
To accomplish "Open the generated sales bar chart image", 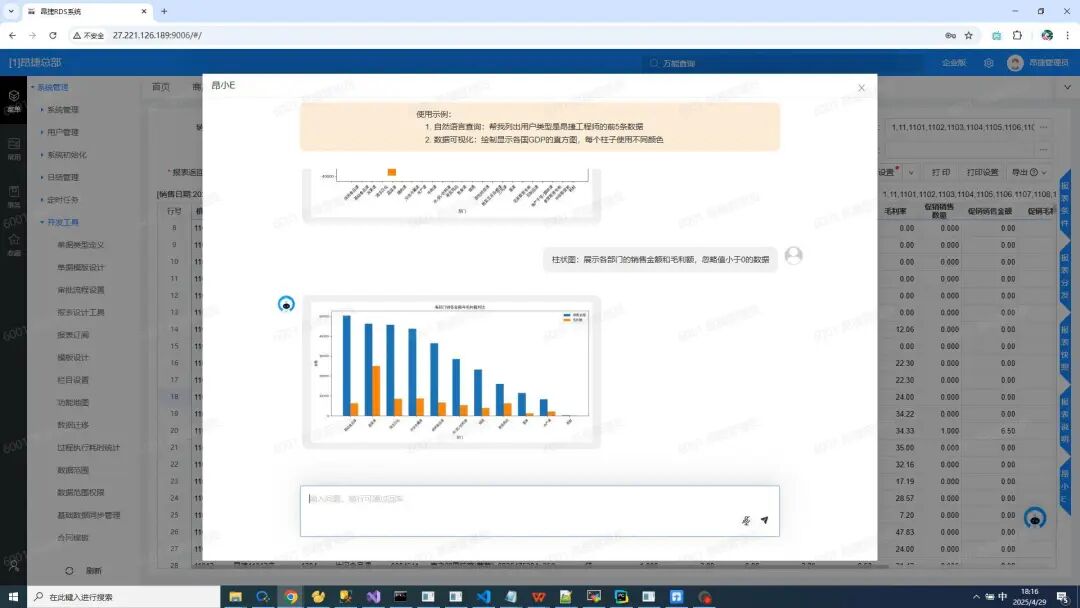I will (452, 372).
